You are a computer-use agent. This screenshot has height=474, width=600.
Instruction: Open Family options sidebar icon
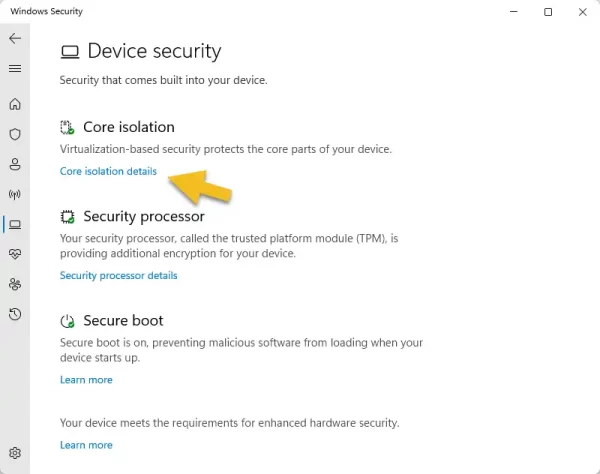15,284
